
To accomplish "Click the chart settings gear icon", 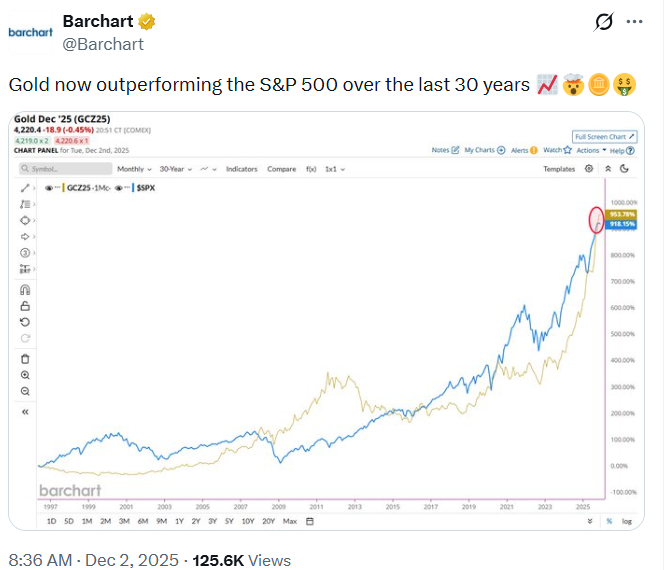I will [x=588, y=169].
